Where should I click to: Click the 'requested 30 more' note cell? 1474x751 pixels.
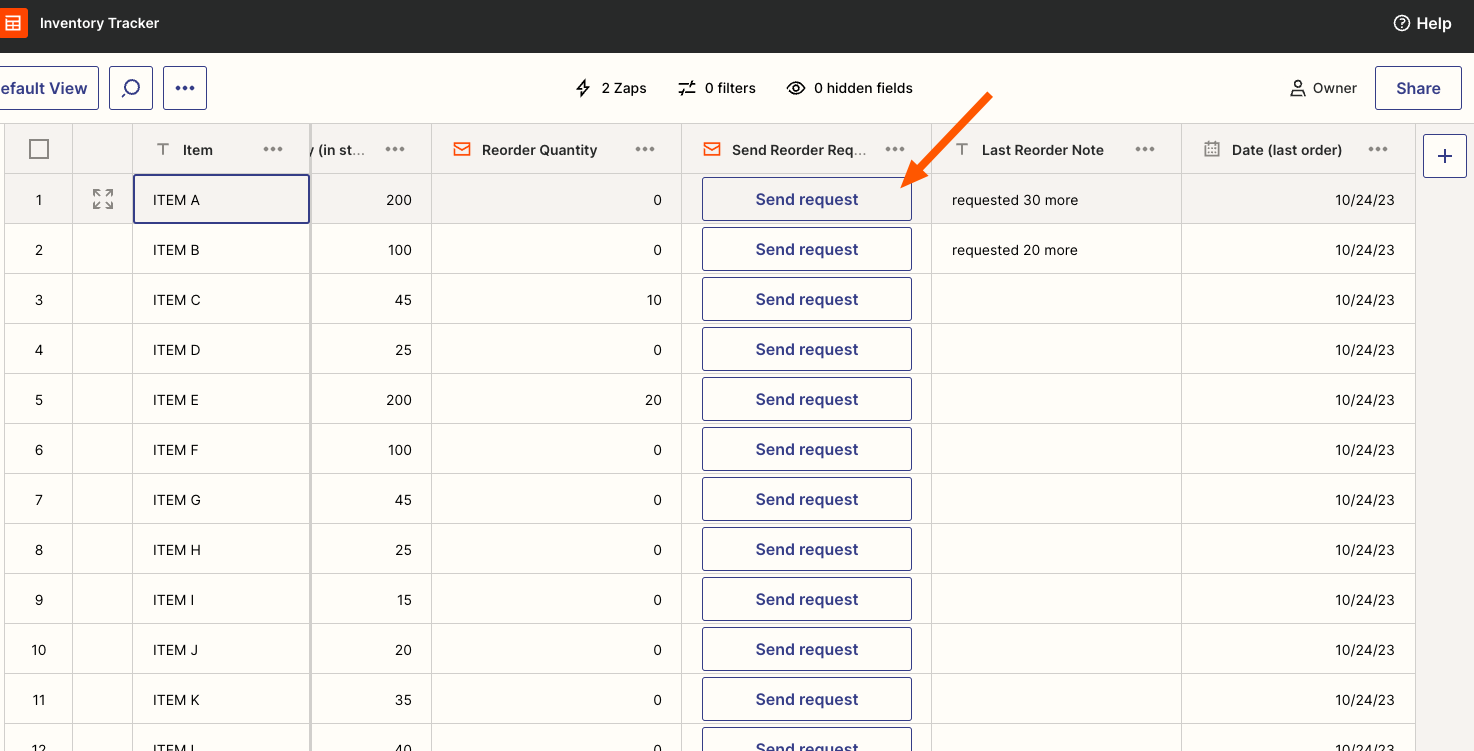[1056, 199]
